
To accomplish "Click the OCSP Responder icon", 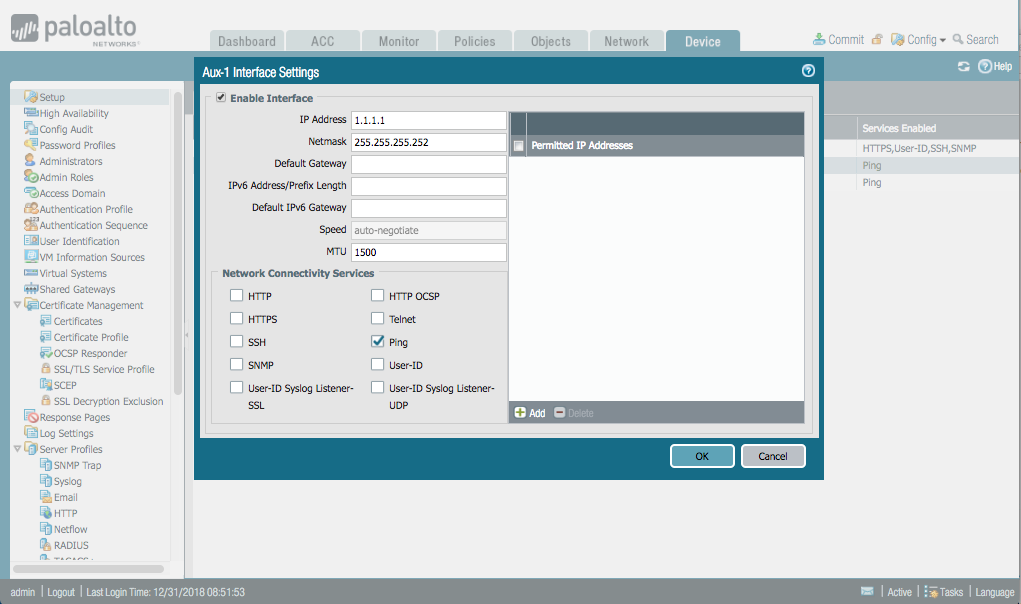I will click(46, 353).
